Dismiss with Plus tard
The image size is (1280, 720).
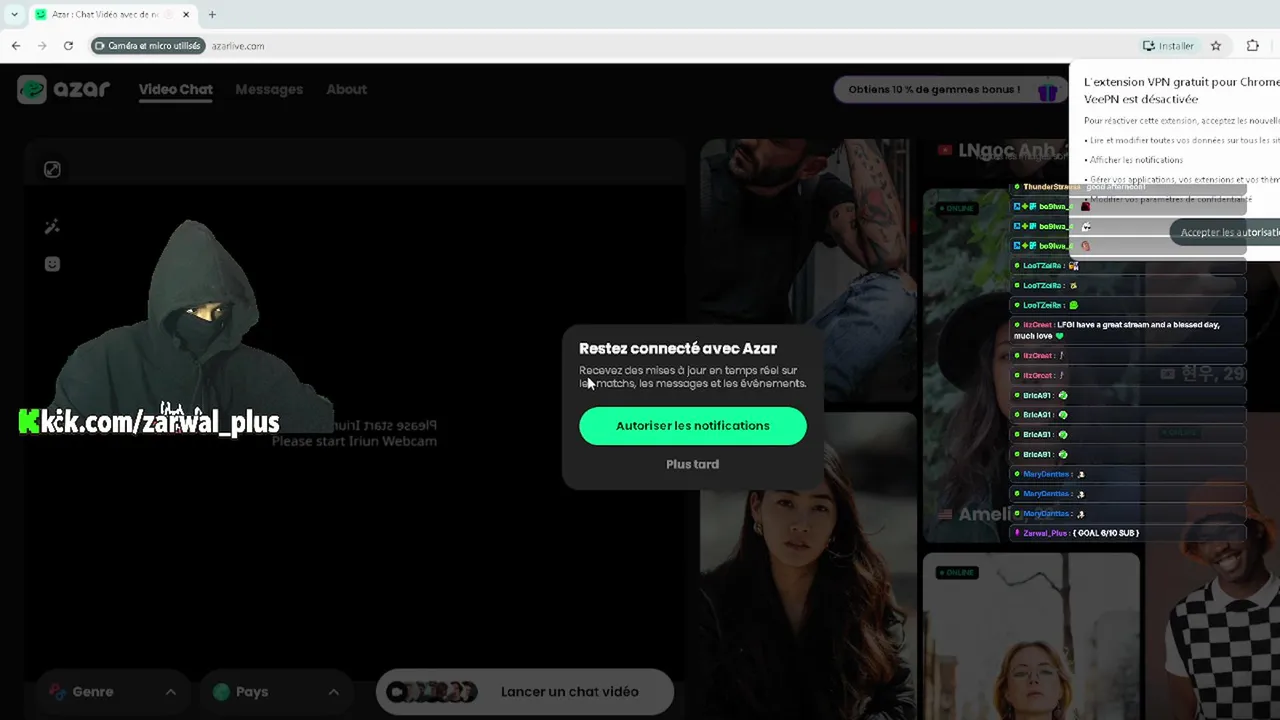click(x=693, y=464)
